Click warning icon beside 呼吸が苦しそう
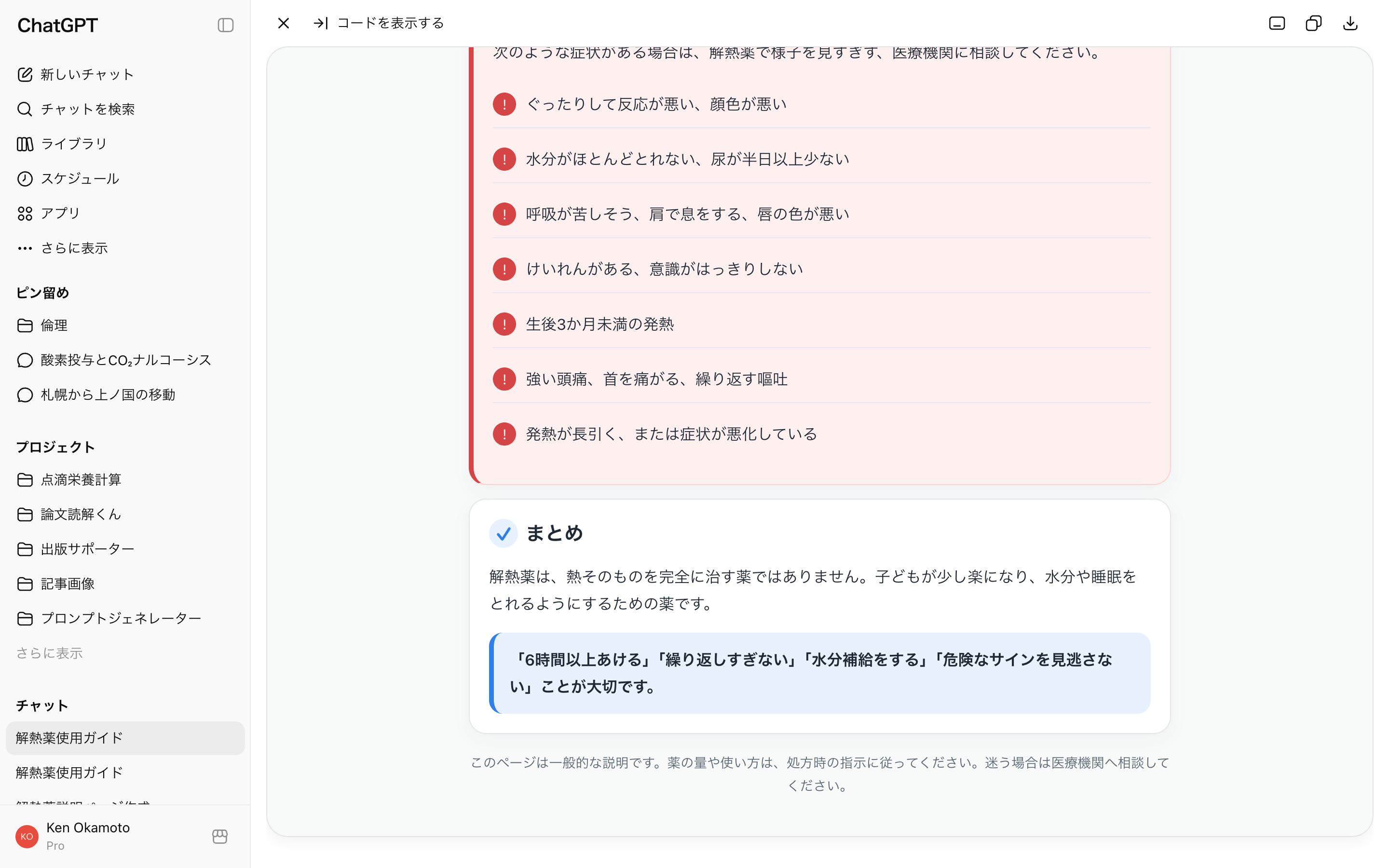This screenshot has height=868, width=1389. coord(504,214)
